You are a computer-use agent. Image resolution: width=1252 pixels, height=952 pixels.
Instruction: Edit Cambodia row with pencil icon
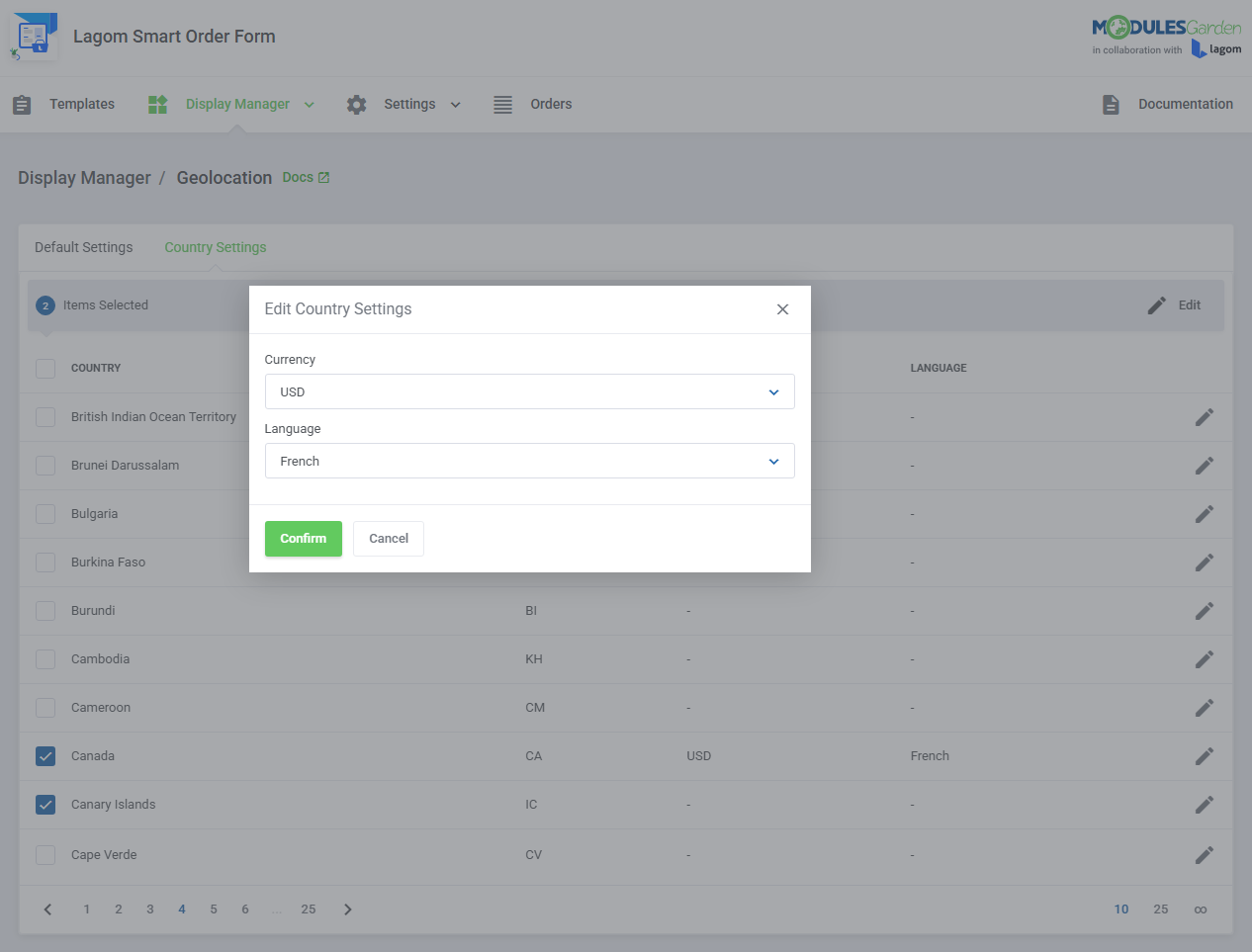click(x=1204, y=659)
